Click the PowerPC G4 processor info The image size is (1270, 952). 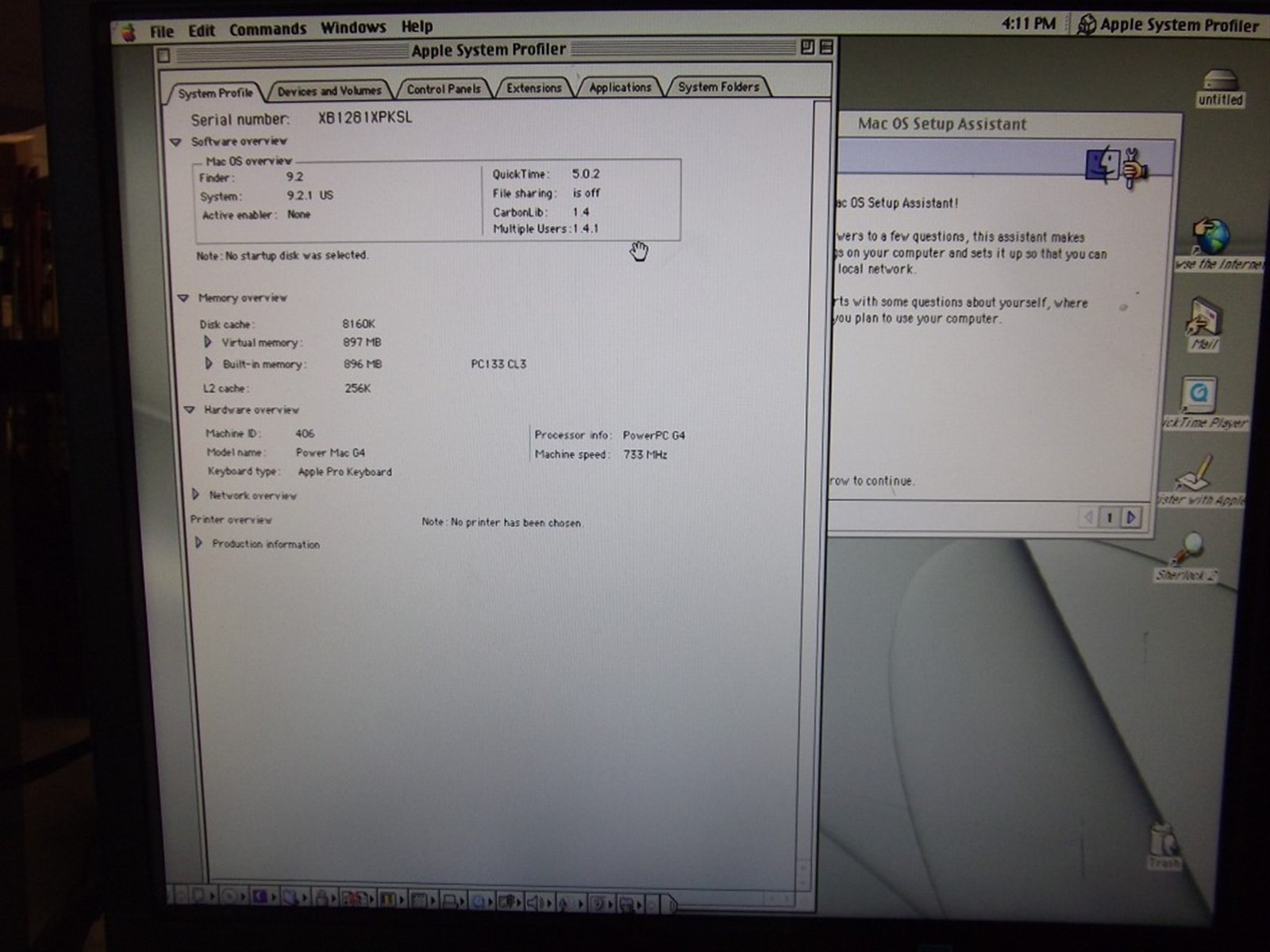pos(653,435)
